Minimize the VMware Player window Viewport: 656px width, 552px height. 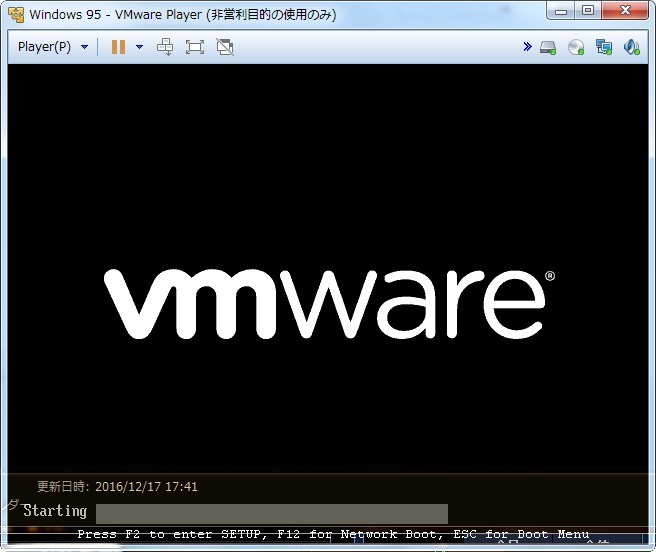tap(561, 11)
